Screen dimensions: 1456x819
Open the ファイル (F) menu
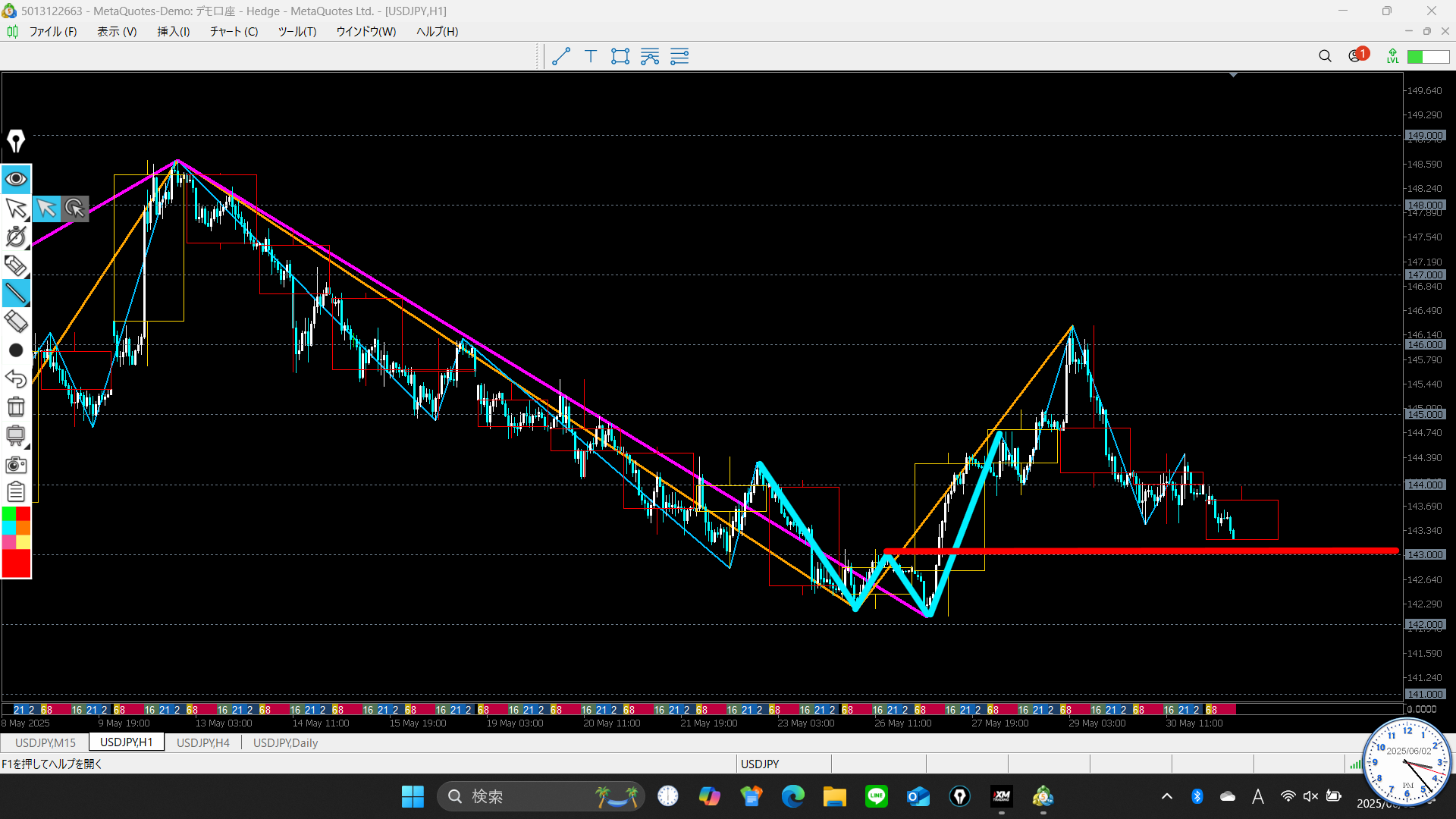(x=53, y=31)
